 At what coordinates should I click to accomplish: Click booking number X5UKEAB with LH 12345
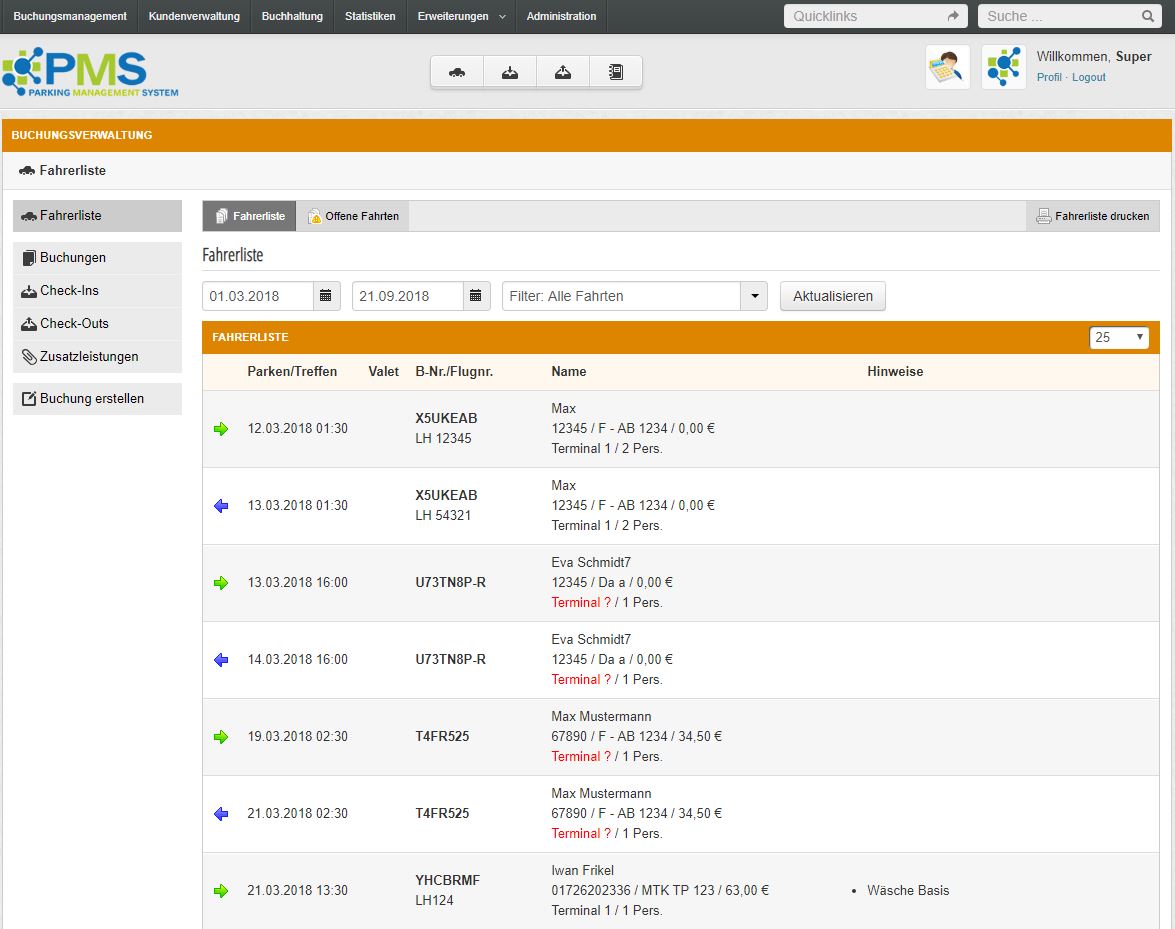(447, 418)
